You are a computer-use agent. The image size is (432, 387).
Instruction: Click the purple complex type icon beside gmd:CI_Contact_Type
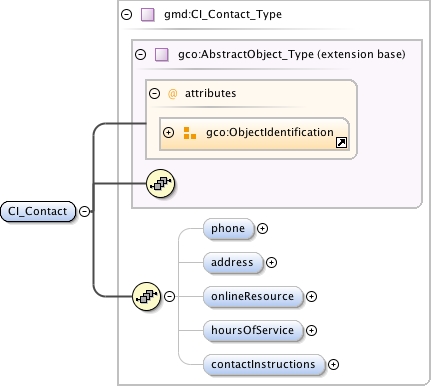pyautogui.click(x=148, y=15)
